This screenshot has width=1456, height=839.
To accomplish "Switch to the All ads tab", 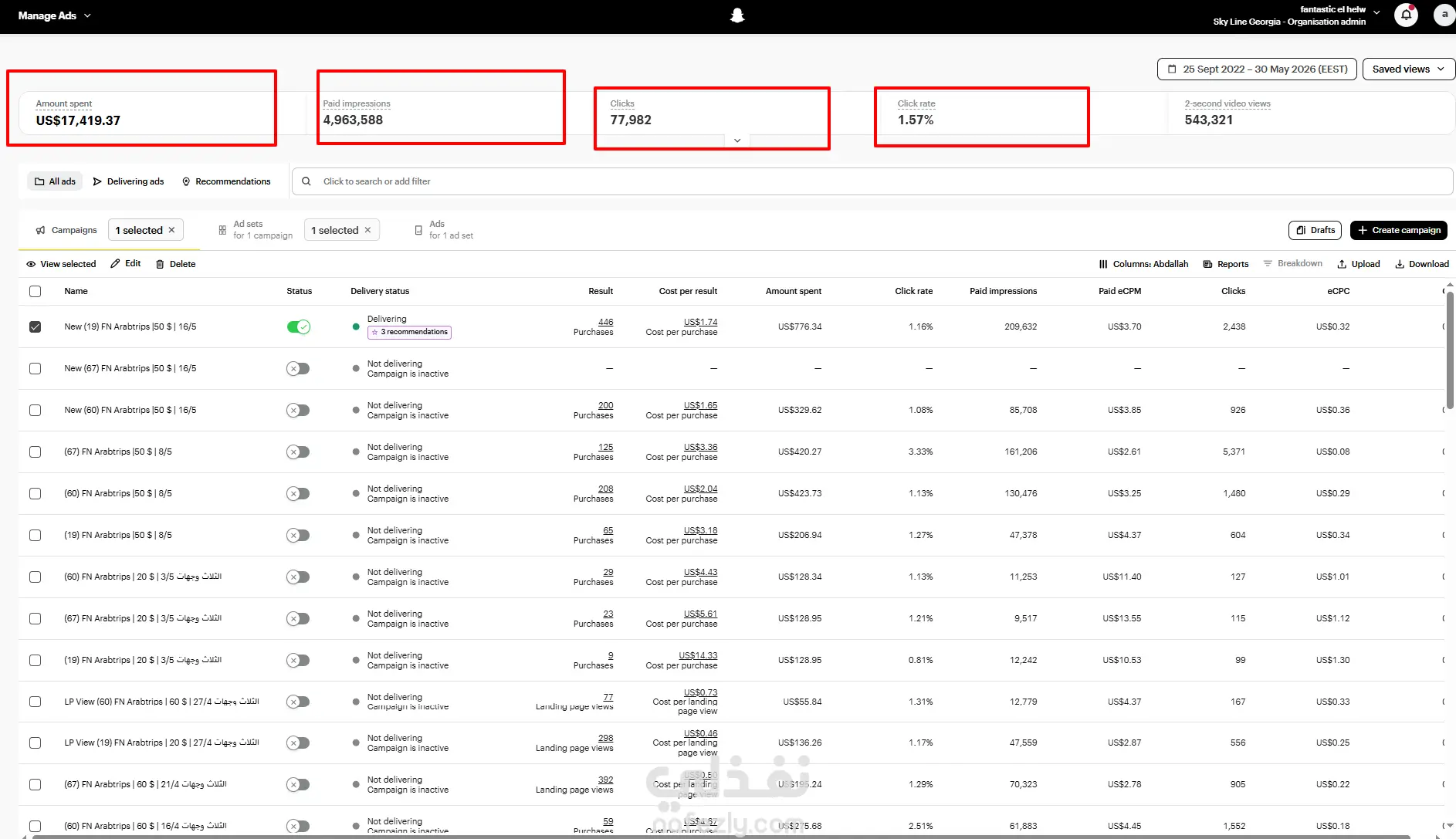I will pos(55,181).
